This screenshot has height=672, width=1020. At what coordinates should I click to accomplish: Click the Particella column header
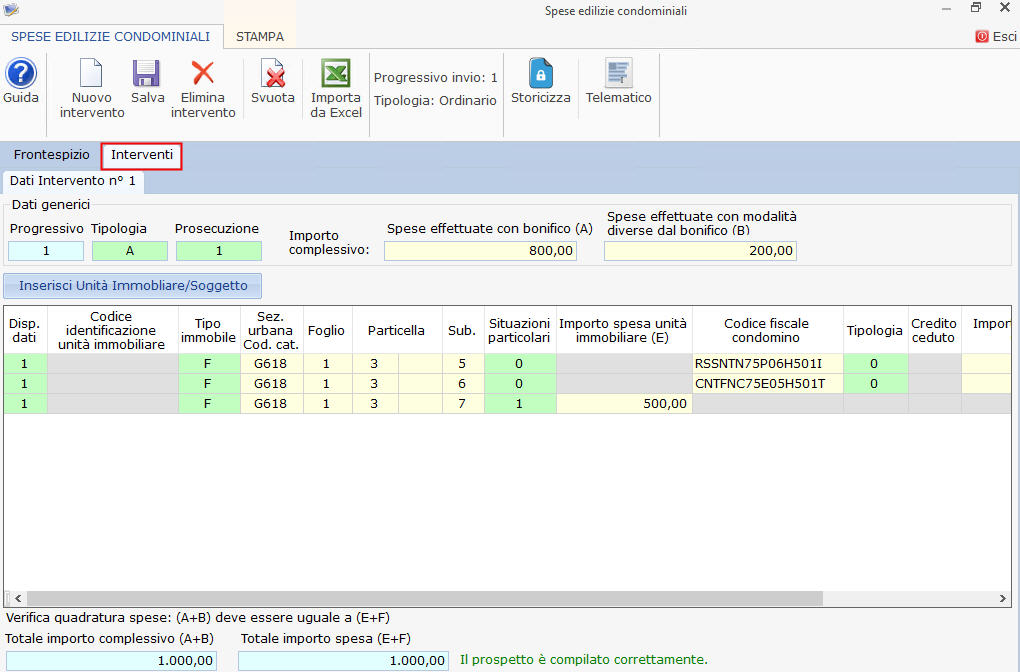pos(396,330)
